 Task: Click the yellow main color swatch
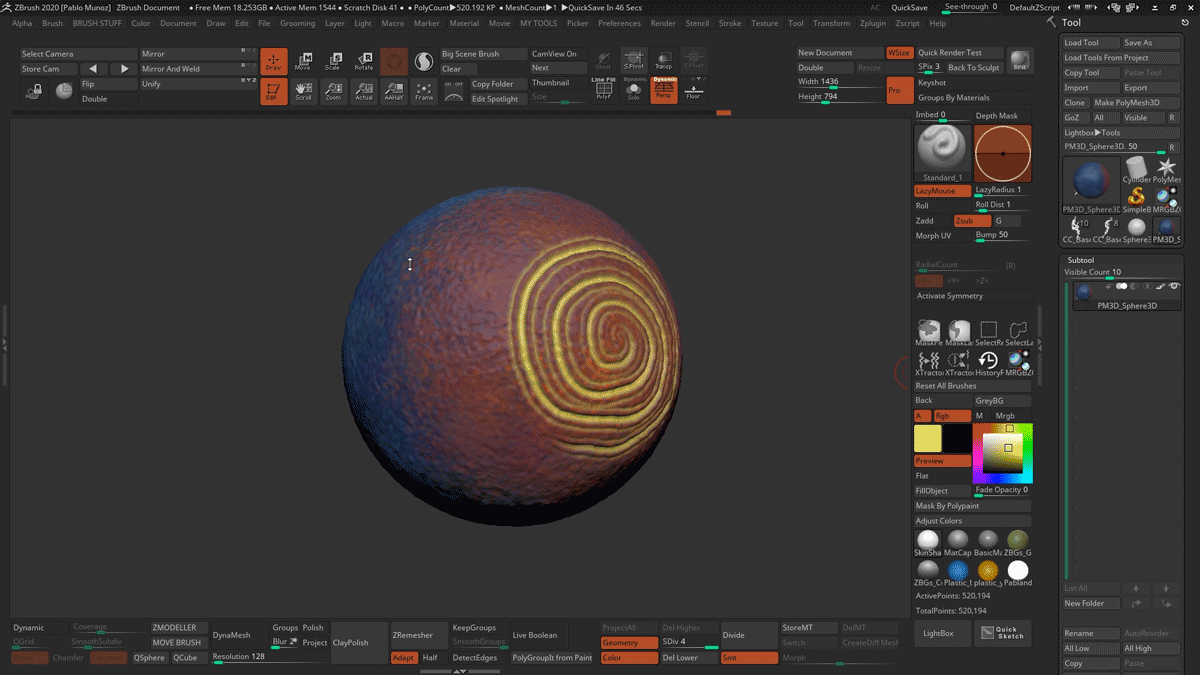click(x=928, y=438)
